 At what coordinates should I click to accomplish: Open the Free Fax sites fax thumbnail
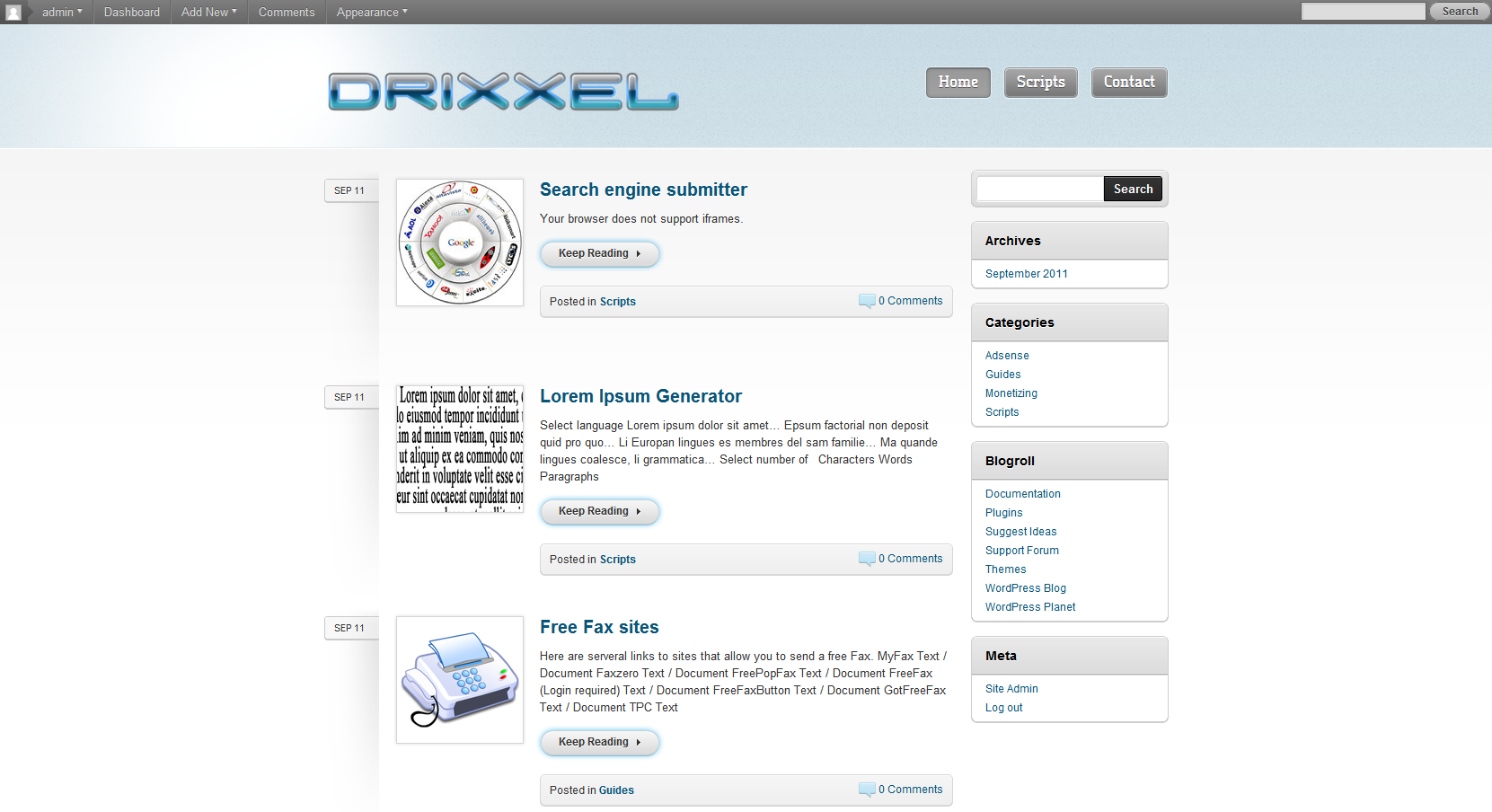click(x=460, y=680)
